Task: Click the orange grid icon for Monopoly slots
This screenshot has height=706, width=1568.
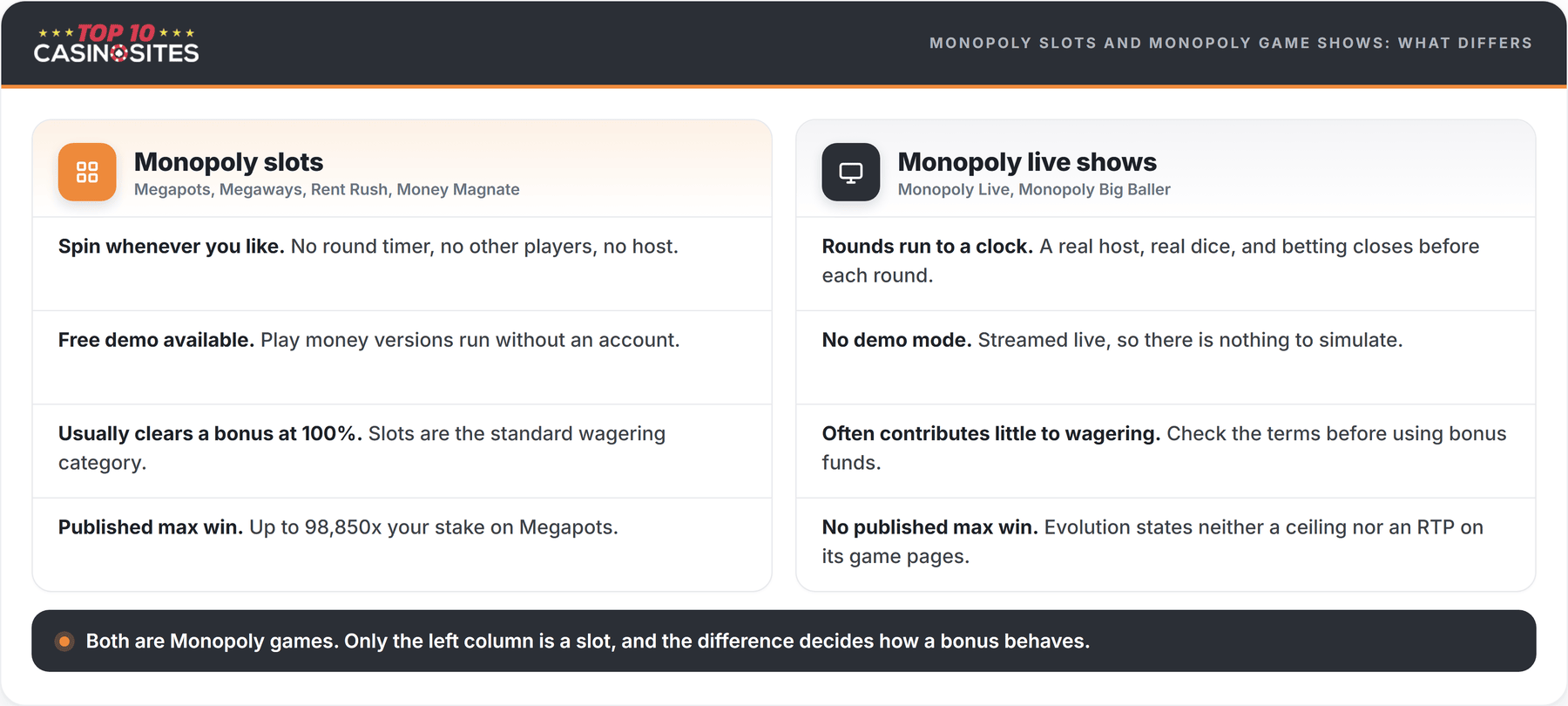Action: click(87, 172)
